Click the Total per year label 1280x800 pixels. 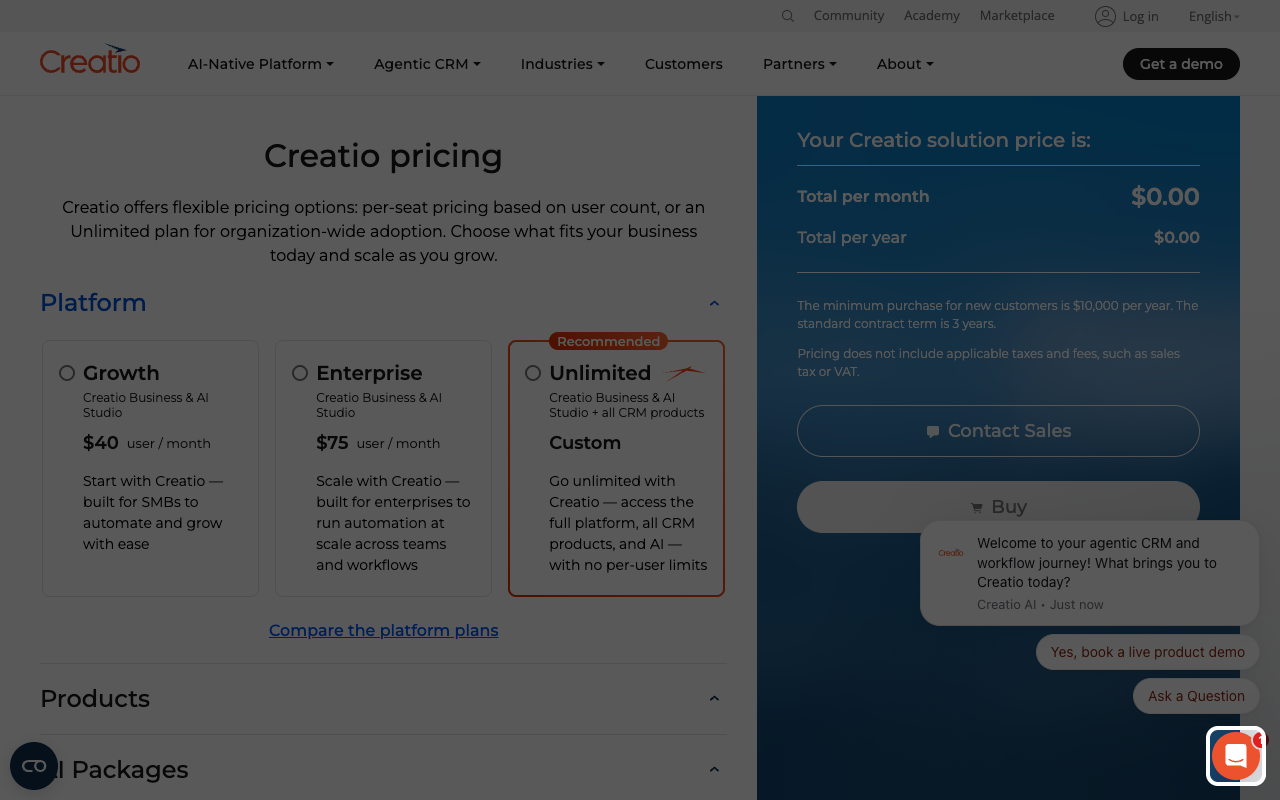[x=852, y=237]
